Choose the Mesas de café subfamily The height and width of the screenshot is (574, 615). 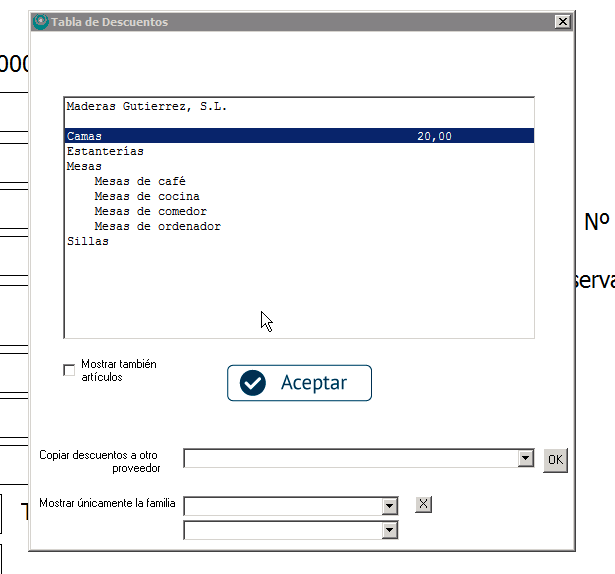[x=140, y=181]
